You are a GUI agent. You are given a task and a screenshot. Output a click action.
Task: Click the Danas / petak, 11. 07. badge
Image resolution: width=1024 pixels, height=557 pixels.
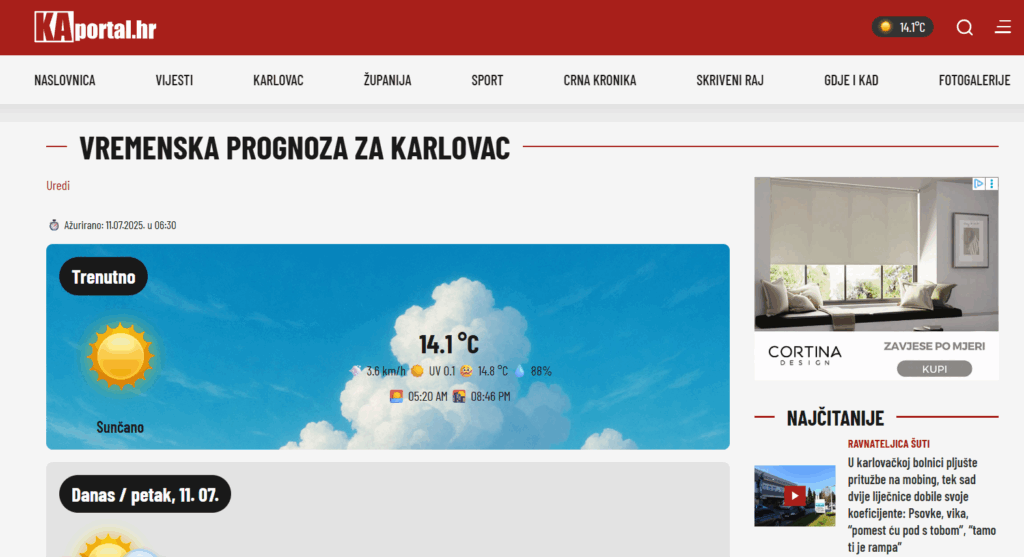pos(145,494)
